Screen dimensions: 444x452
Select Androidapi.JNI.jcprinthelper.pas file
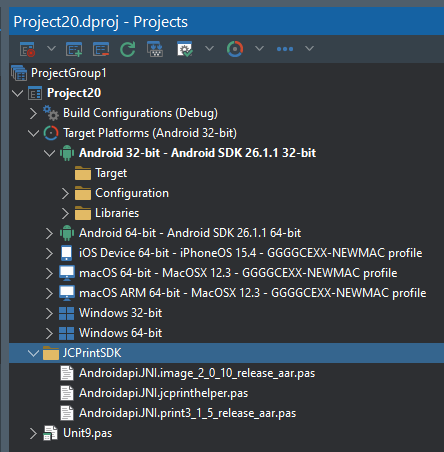(x=163, y=393)
